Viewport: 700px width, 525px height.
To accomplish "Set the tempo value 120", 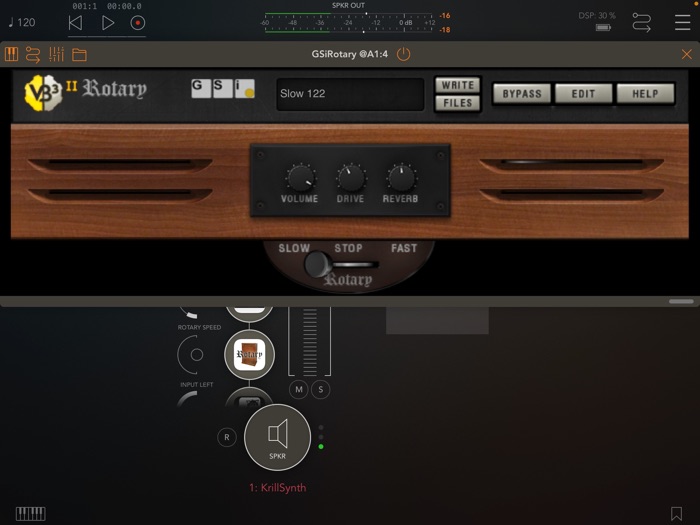I will pos(22,22).
